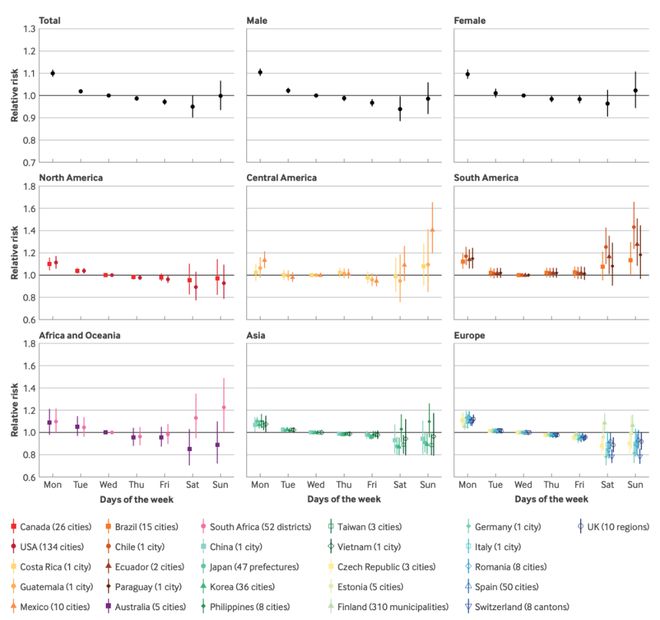Click the Estonia pale green legend marker

(x=331, y=586)
